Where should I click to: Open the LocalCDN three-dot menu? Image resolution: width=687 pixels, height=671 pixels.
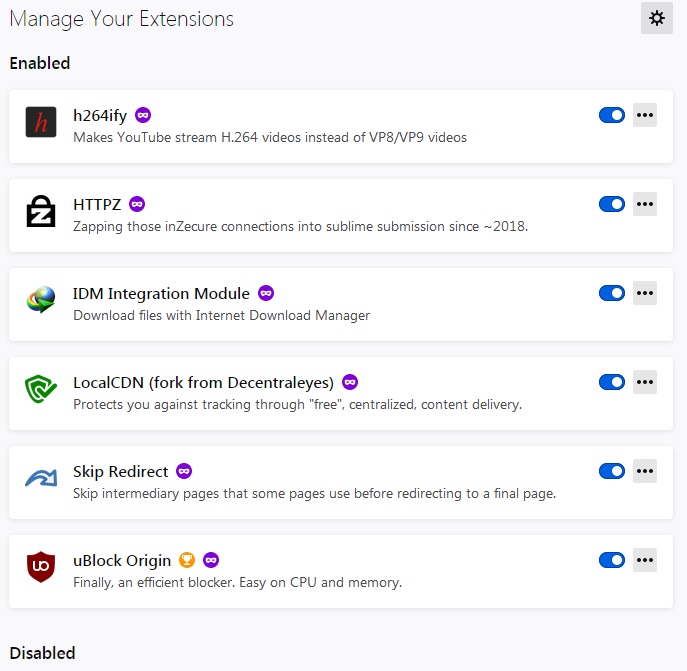645,382
